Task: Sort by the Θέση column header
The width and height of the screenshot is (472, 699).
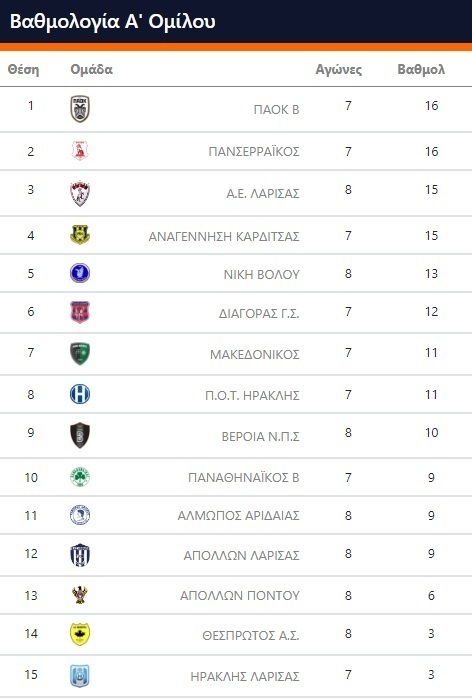Action: (x=23, y=70)
